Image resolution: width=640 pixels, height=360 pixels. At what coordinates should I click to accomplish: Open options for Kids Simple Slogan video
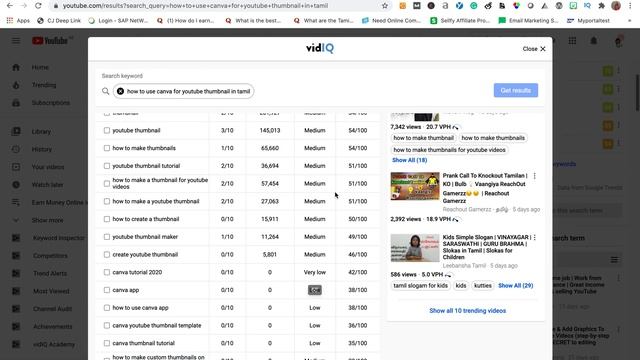pos(534,238)
